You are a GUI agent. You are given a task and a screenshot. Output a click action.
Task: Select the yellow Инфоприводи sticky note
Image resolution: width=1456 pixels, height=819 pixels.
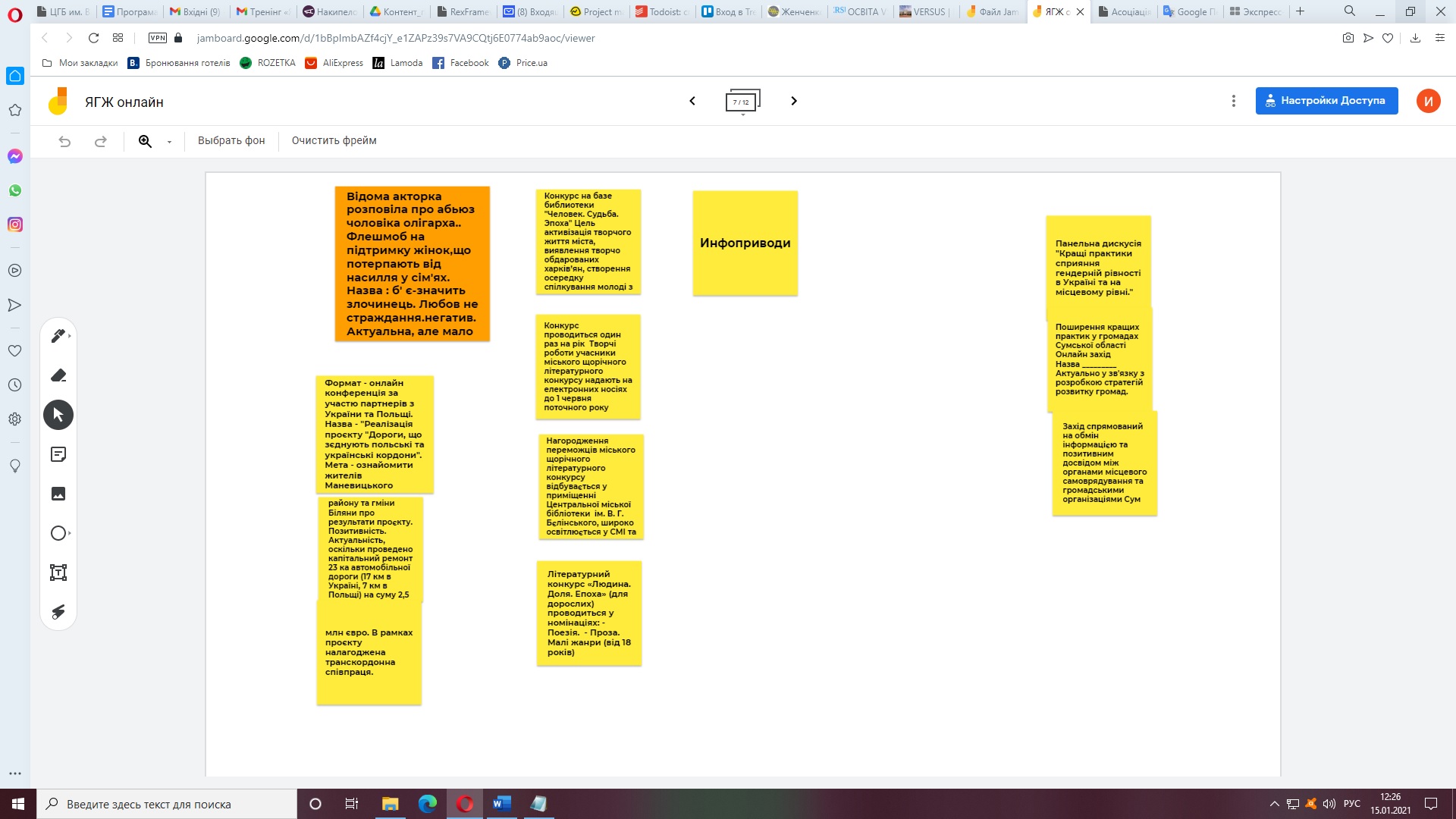[745, 243]
